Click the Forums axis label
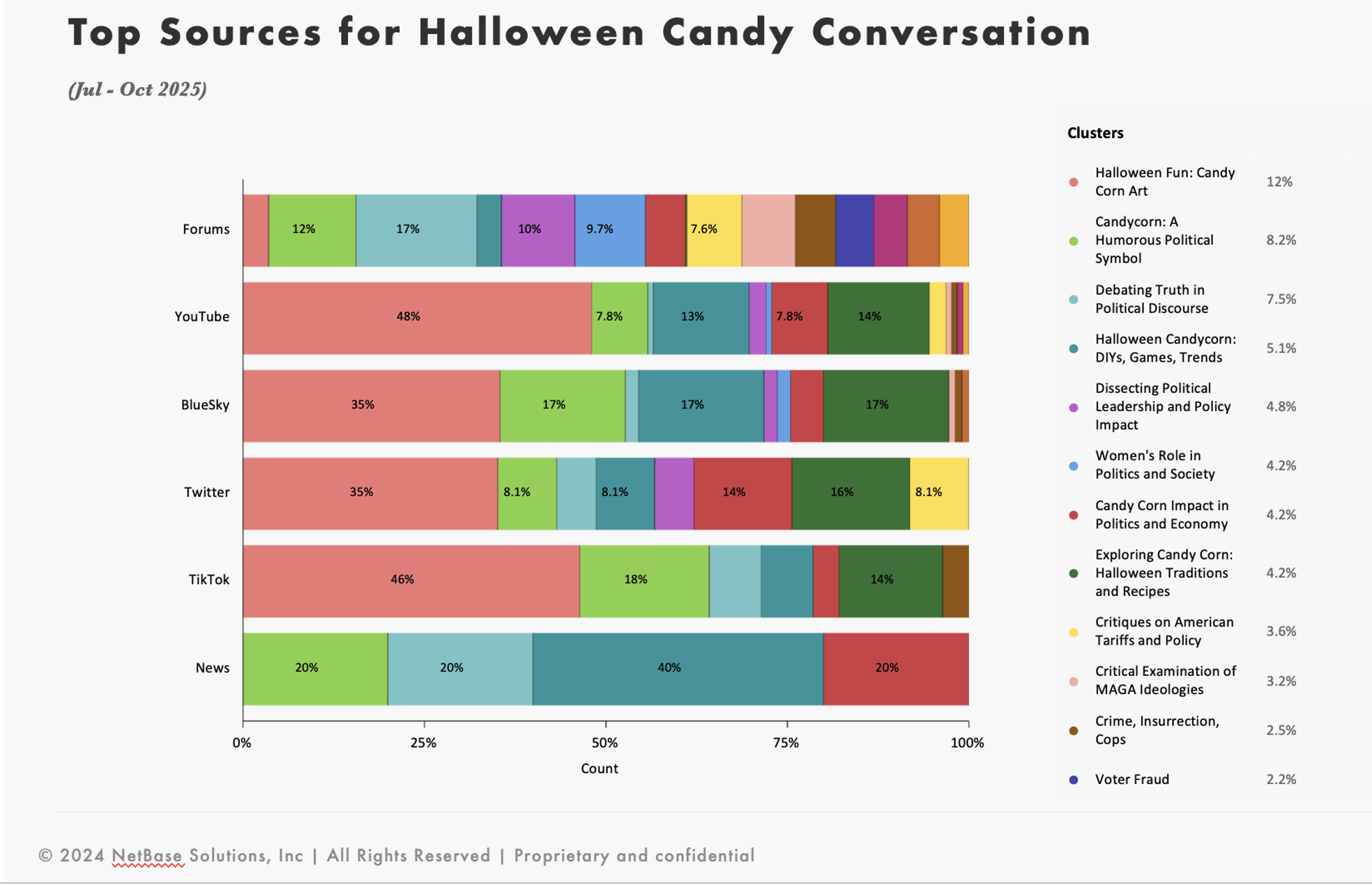 206,229
